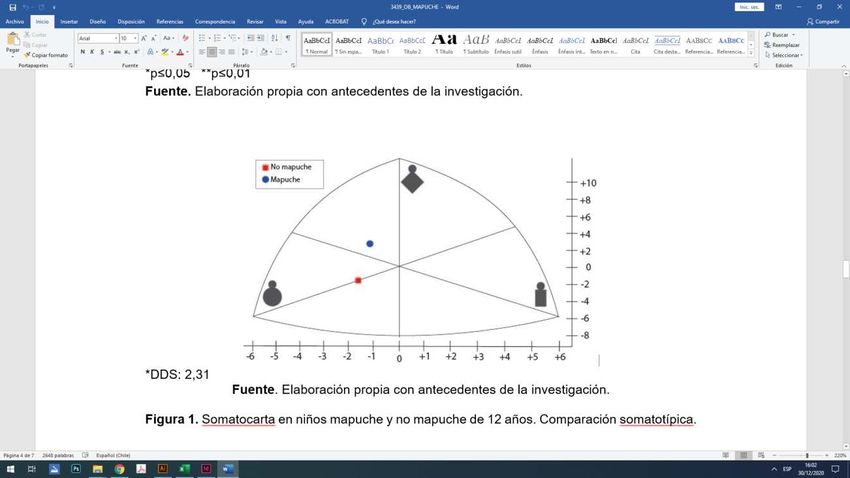Switch to read mode view in status bar
This screenshot has width=850, height=478.
point(726,455)
